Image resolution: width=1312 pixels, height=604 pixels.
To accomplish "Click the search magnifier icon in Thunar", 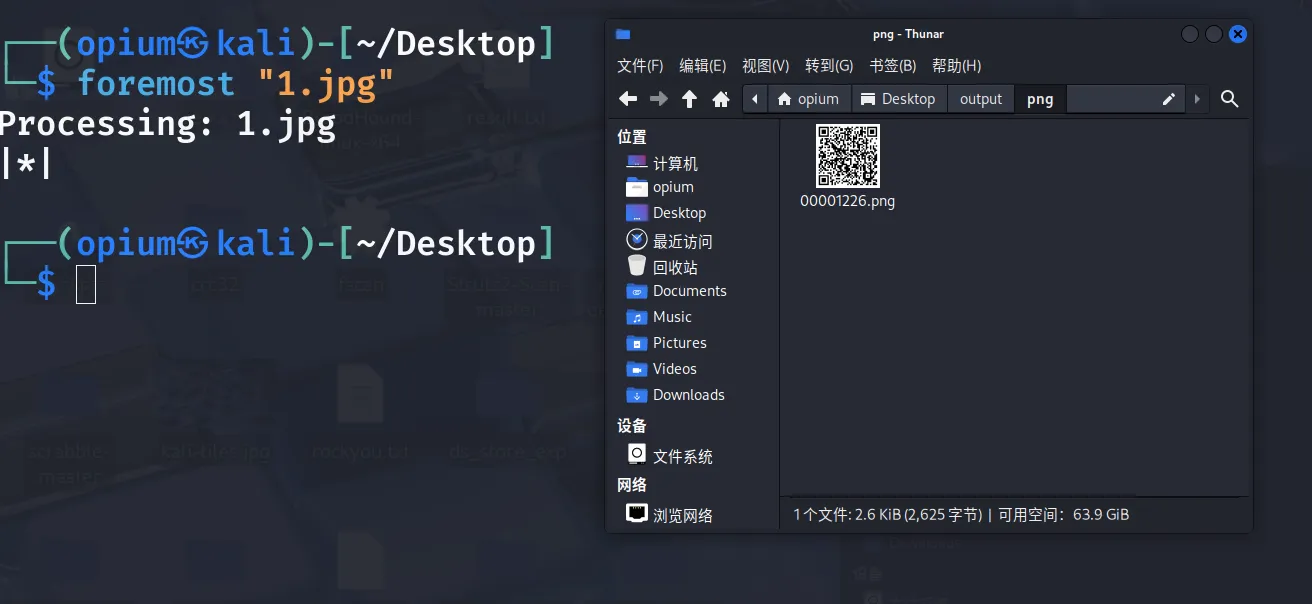I will tap(1230, 99).
